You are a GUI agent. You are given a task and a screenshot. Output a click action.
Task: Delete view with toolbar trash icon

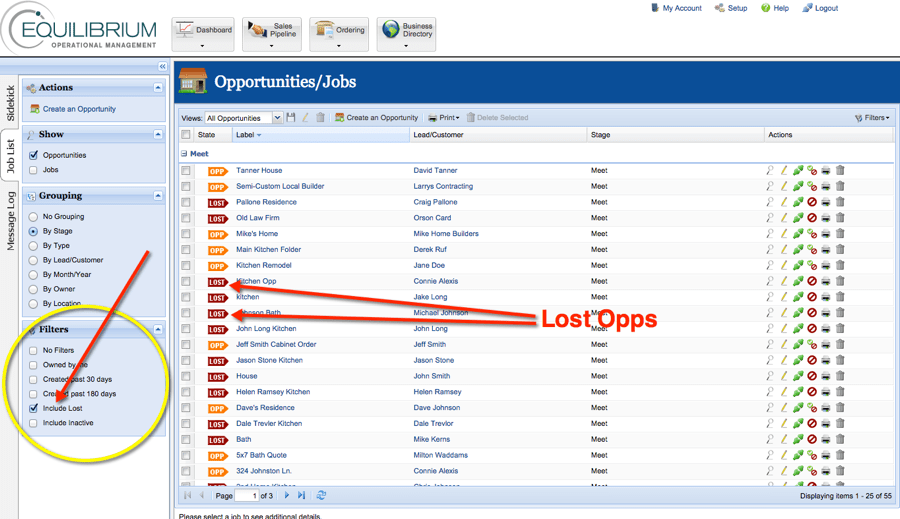pyautogui.click(x=320, y=117)
